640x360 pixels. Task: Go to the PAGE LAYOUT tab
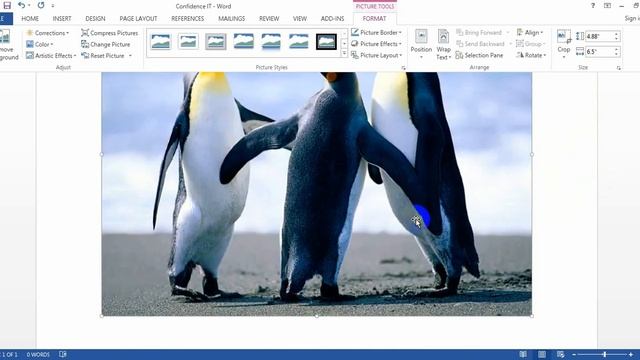[138, 19]
